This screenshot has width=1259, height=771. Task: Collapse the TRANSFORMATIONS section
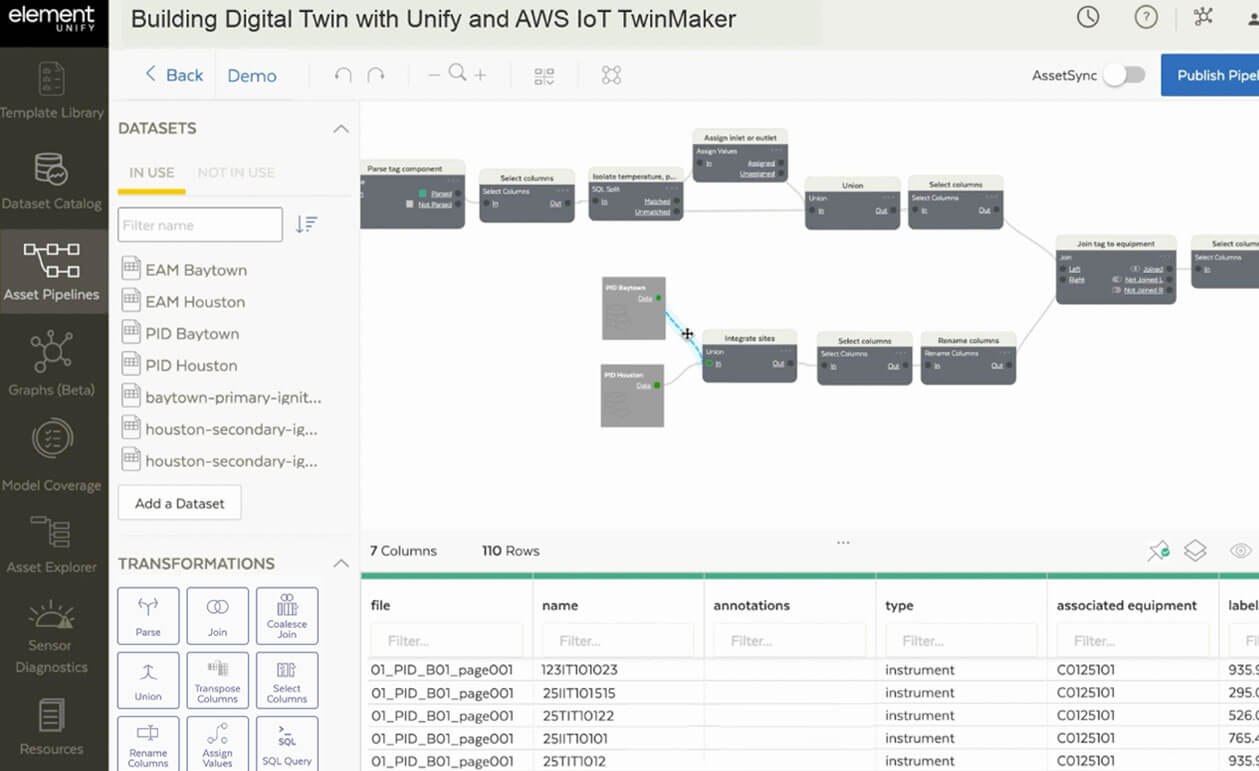tap(341, 564)
